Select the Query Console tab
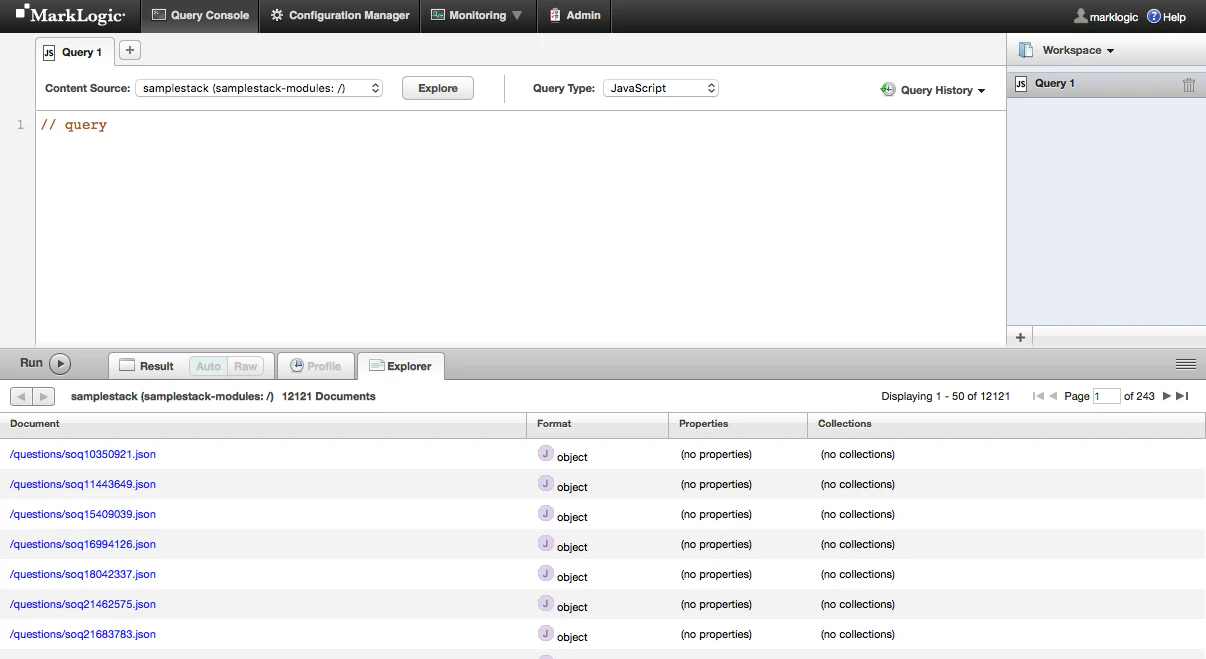 point(200,16)
